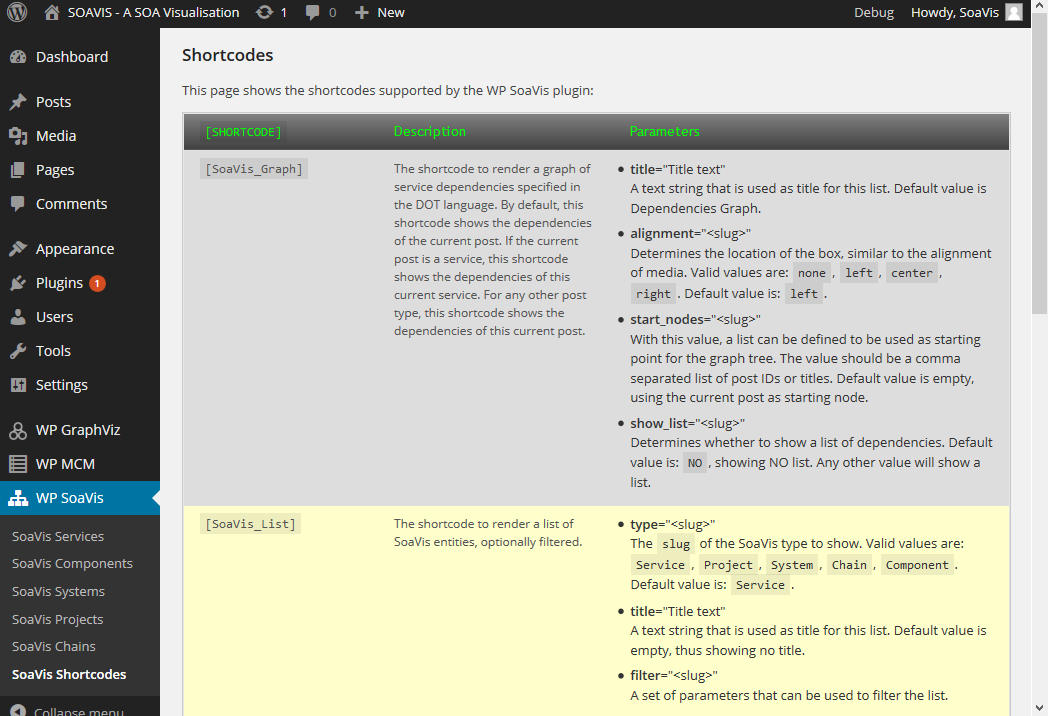Click the start_nodes="<slug>" parameter name
This screenshot has width=1048, height=716.
click(695, 320)
